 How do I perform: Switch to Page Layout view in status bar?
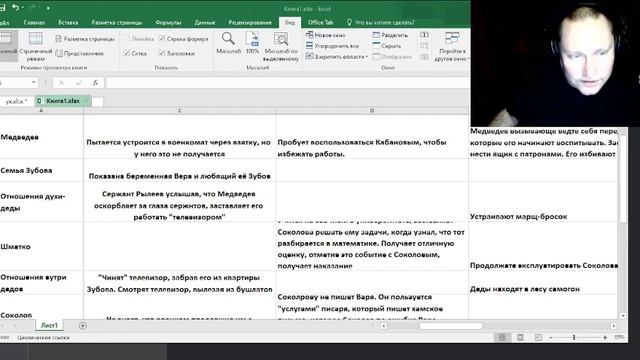[x=520, y=337]
